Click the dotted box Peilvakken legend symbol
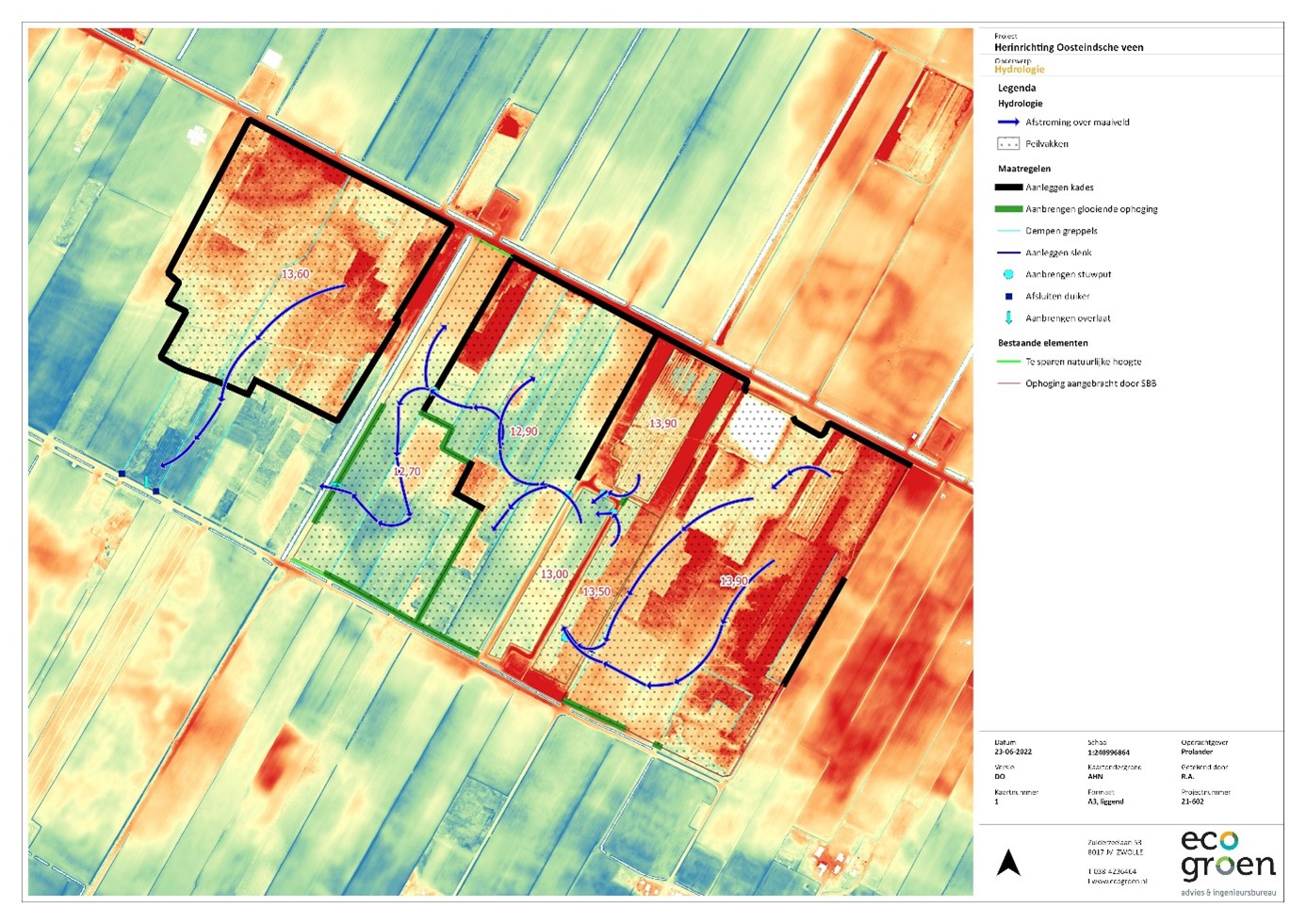This screenshot has width=1306, height=924. (1008, 144)
